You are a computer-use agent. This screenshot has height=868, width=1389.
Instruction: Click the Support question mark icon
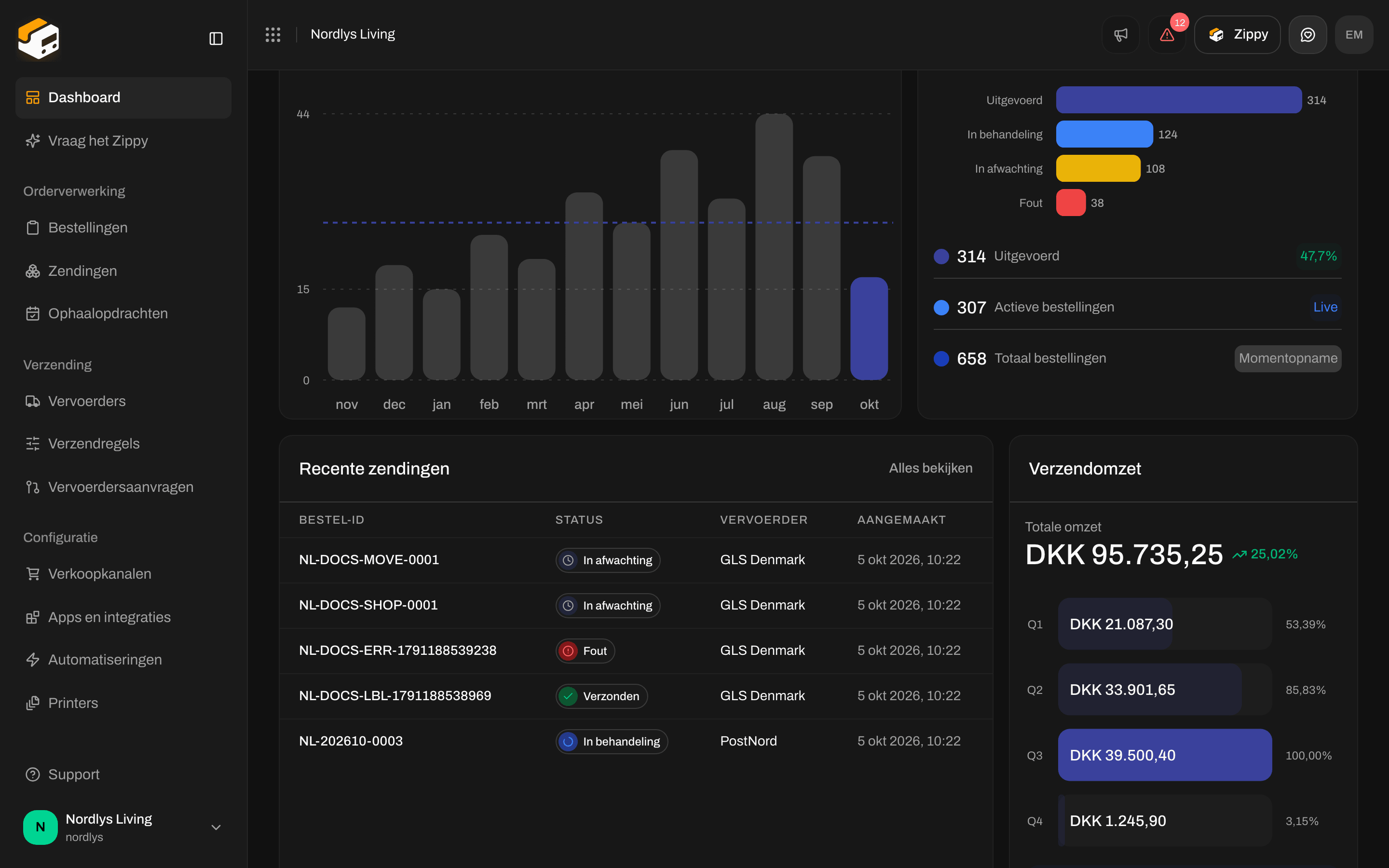click(33, 774)
